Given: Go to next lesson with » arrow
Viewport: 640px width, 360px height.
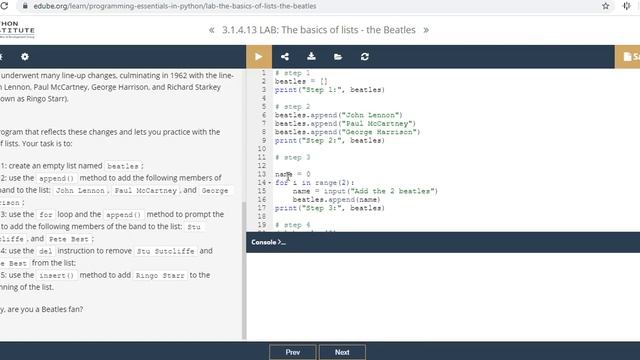Looking at the screenshot, I should pos(426,30).
